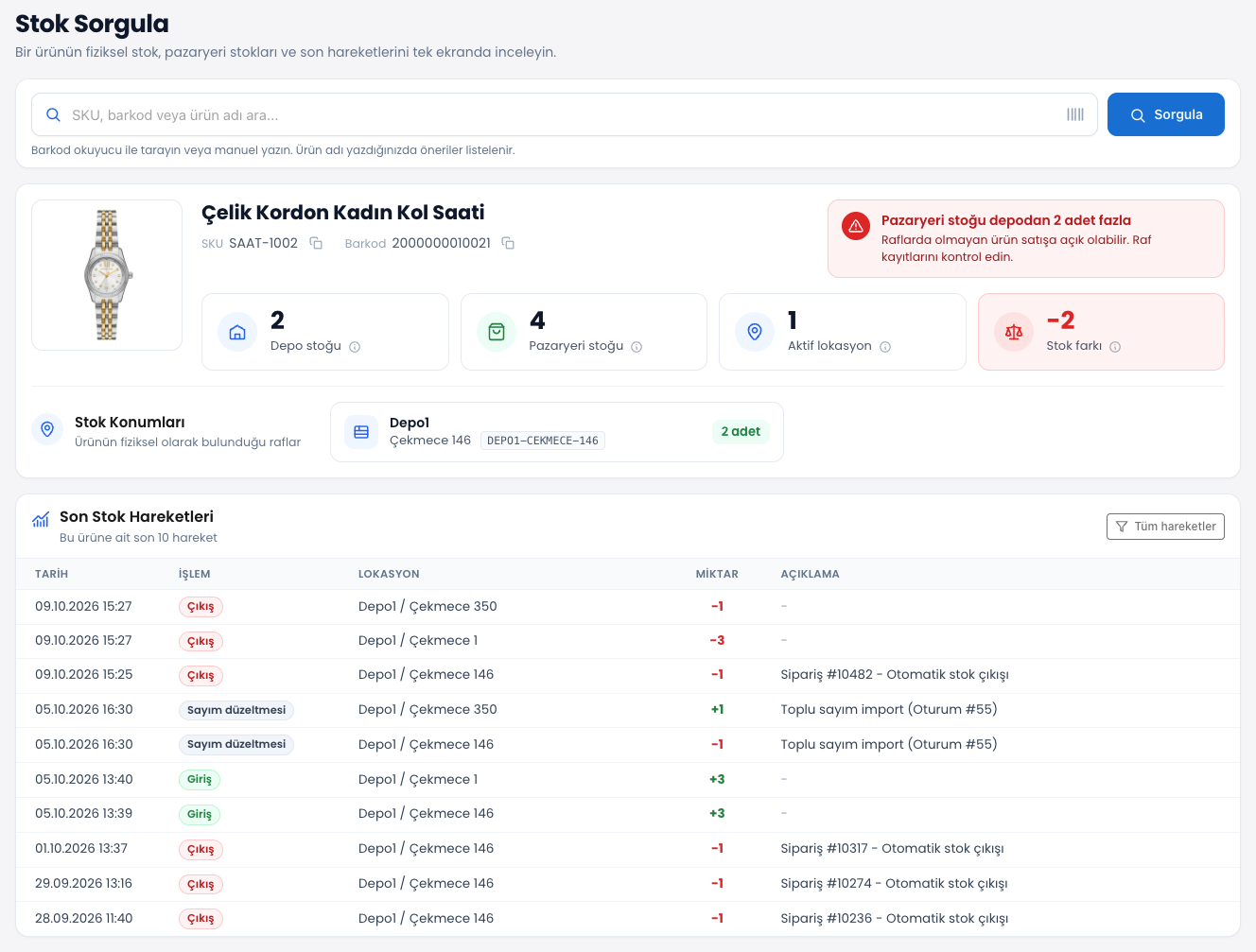
Task: Click the barcode scanner icon in search field
Action: (1075, 114)
